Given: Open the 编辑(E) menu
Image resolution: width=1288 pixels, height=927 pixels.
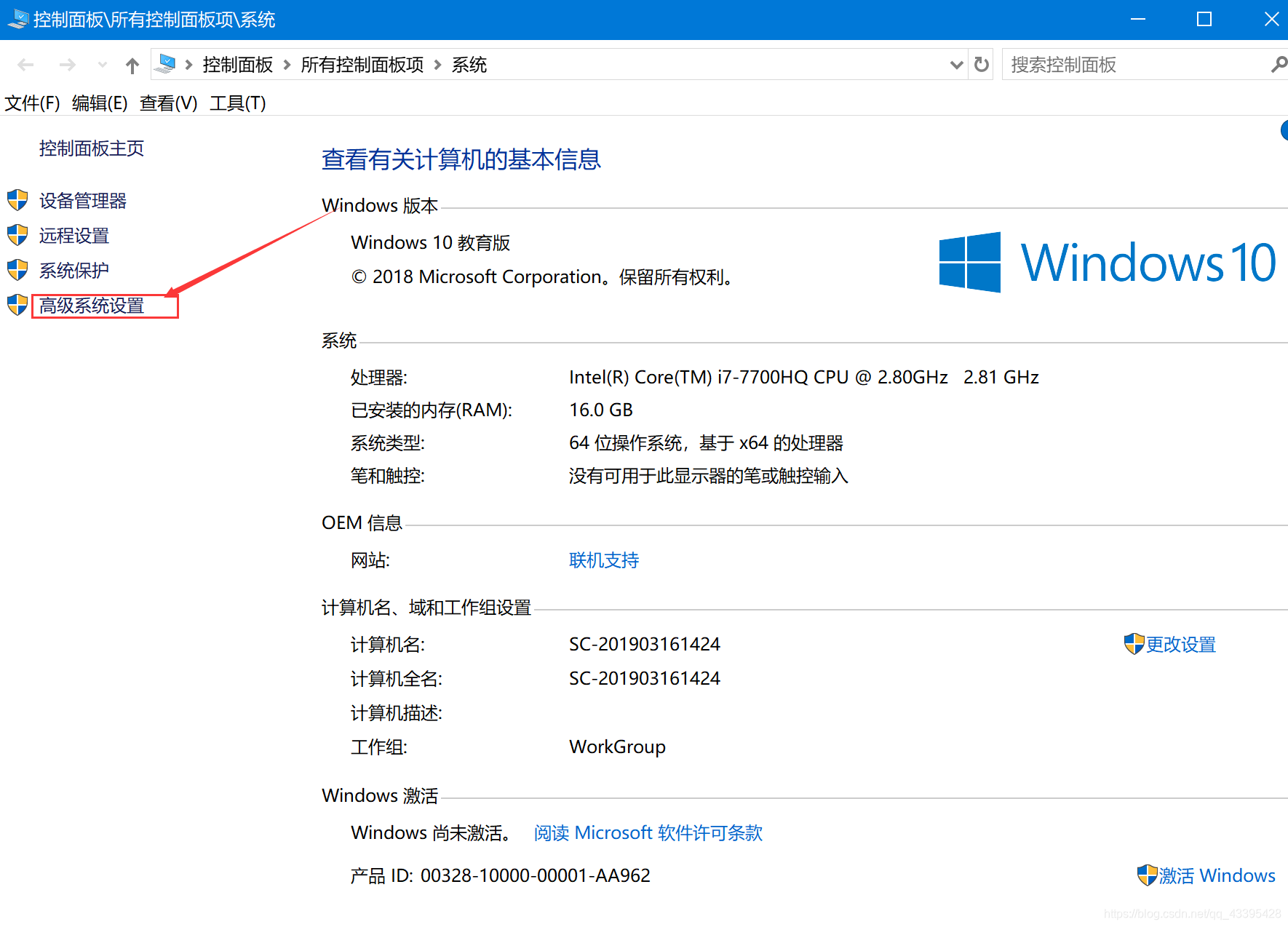Looking at the screenshot, I should click(100, 103).
